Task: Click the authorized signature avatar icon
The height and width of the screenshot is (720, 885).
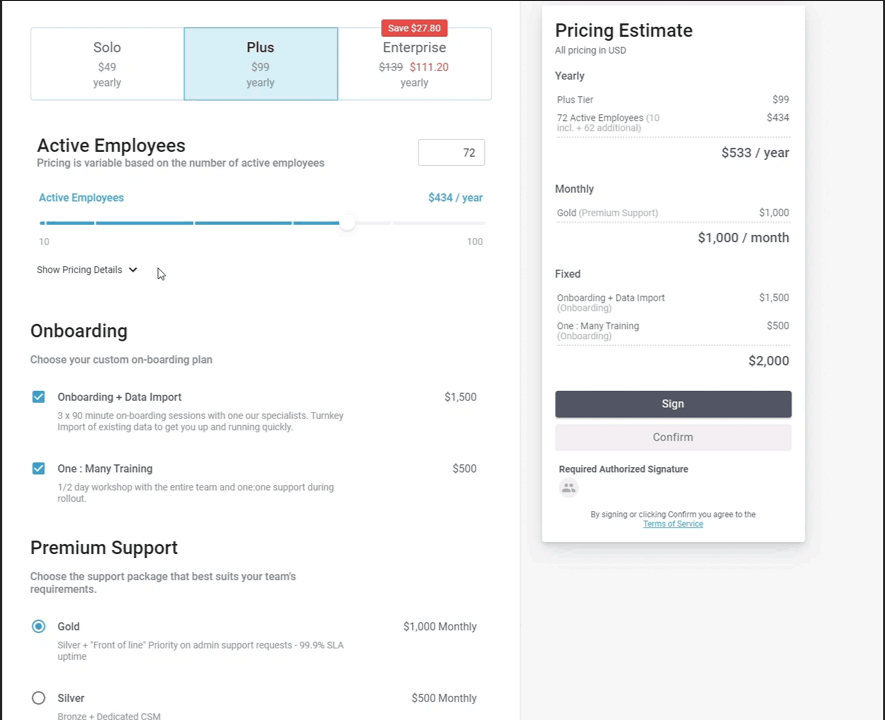Action: pos(568,488)
